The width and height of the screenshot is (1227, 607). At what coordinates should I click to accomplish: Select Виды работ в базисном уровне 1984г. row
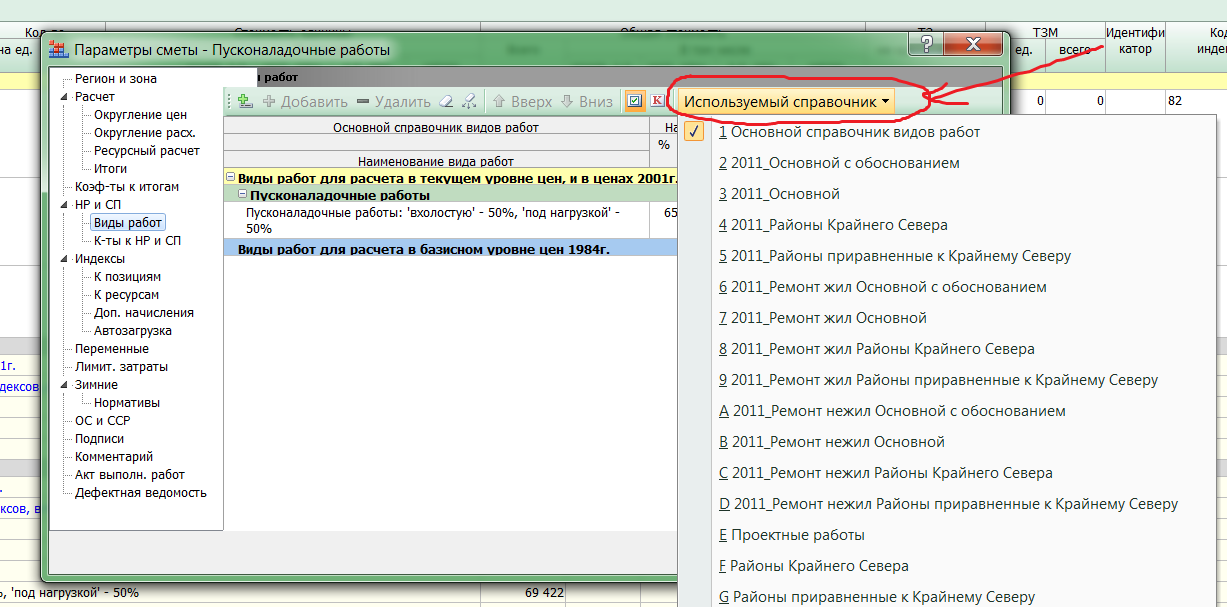coord(450,249)
